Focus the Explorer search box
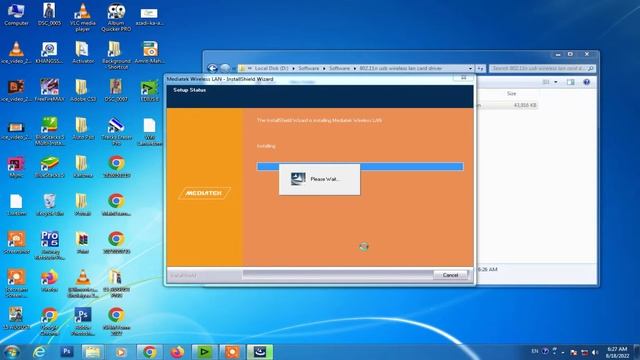 point(542,68)
